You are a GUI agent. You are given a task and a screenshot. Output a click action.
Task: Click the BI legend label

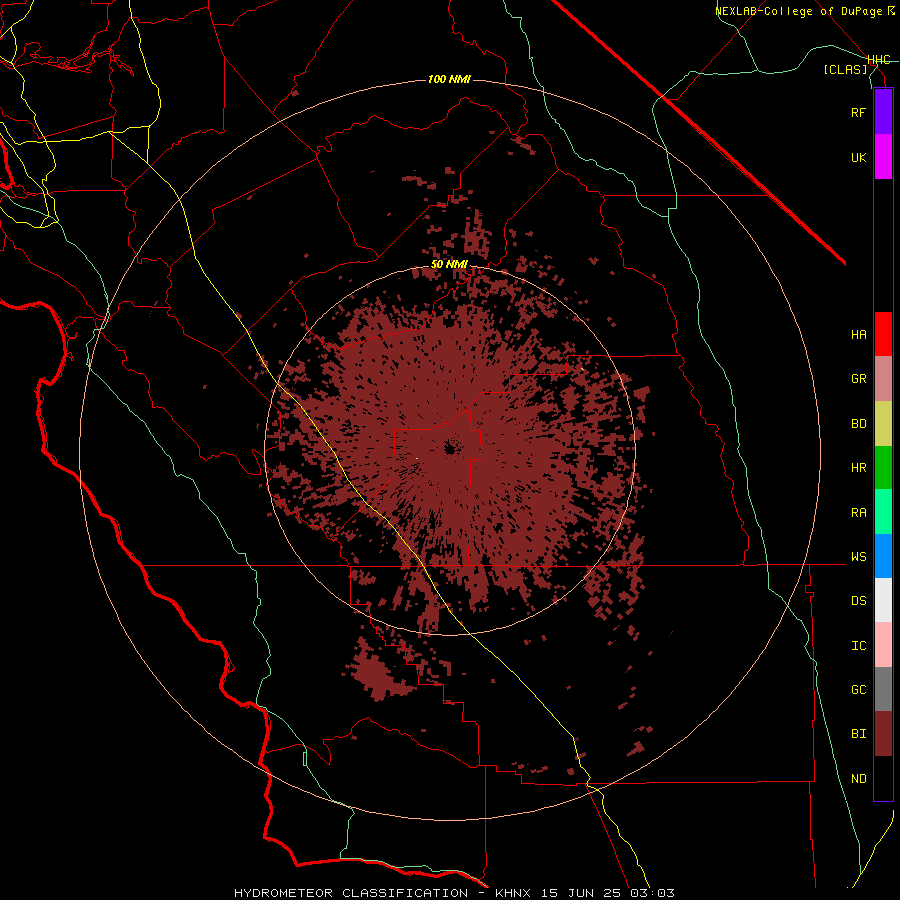[x=858, y=734]
